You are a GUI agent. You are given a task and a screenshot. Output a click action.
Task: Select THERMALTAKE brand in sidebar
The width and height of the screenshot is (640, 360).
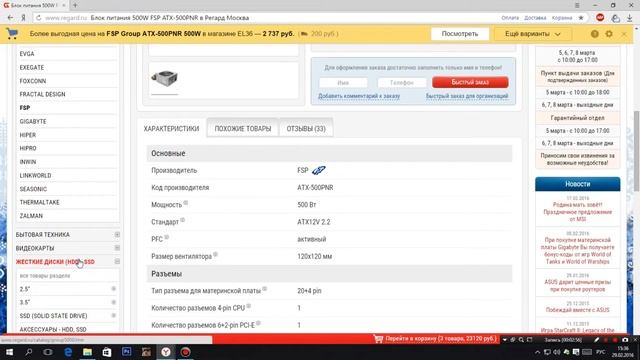pyautogui.click(x=40, y=202)
